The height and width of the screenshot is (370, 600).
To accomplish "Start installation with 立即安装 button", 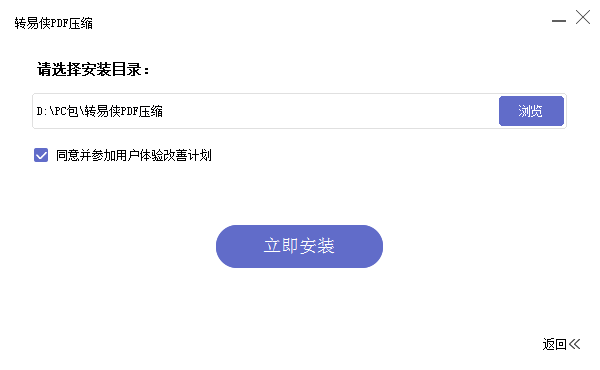I will [x=299, y=246].
